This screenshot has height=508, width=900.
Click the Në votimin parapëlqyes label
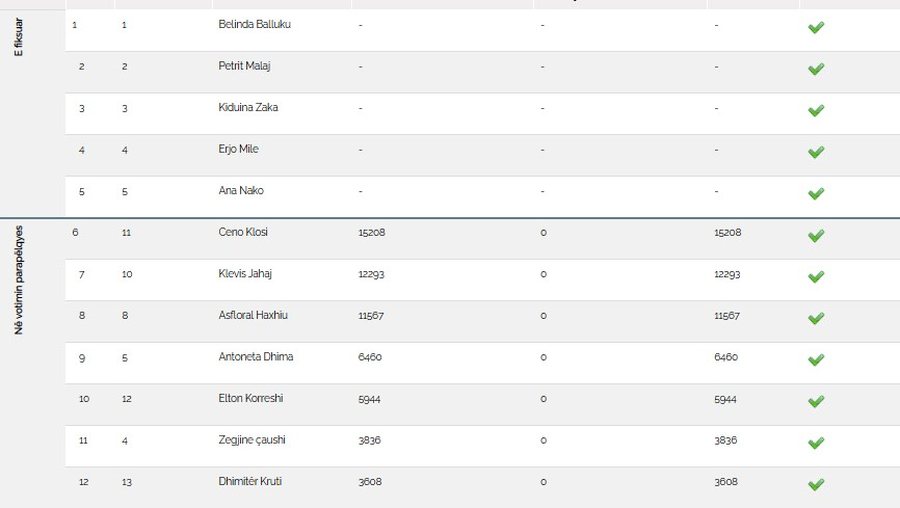pos(18,280)
